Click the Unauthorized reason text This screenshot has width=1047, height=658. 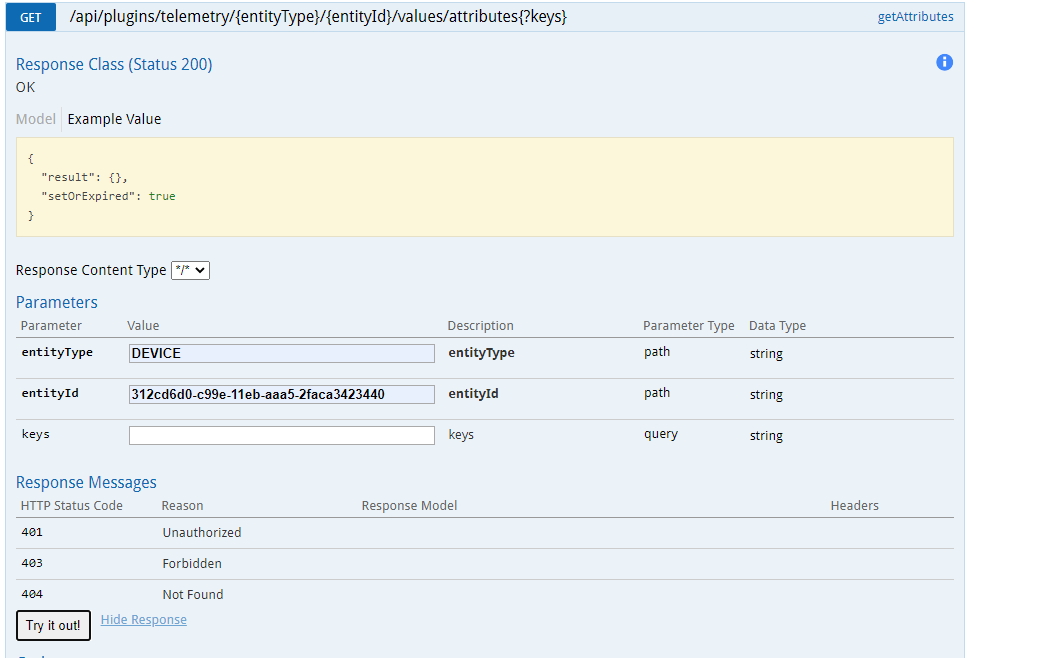[202, 532]
